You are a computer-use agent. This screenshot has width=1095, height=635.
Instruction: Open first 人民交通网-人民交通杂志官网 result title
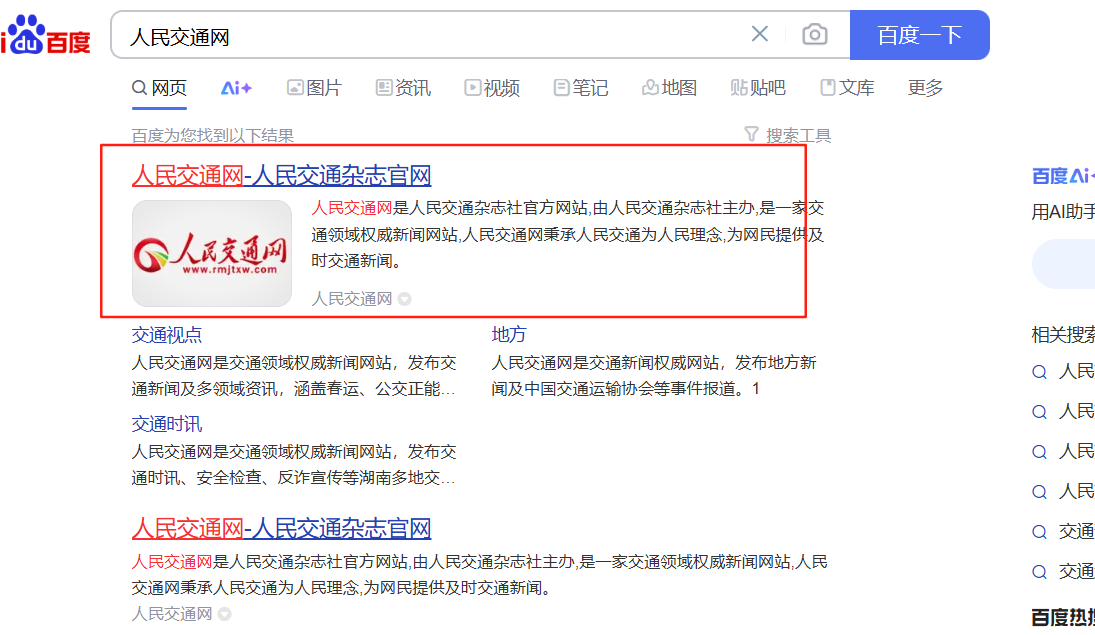coord(281,175)
